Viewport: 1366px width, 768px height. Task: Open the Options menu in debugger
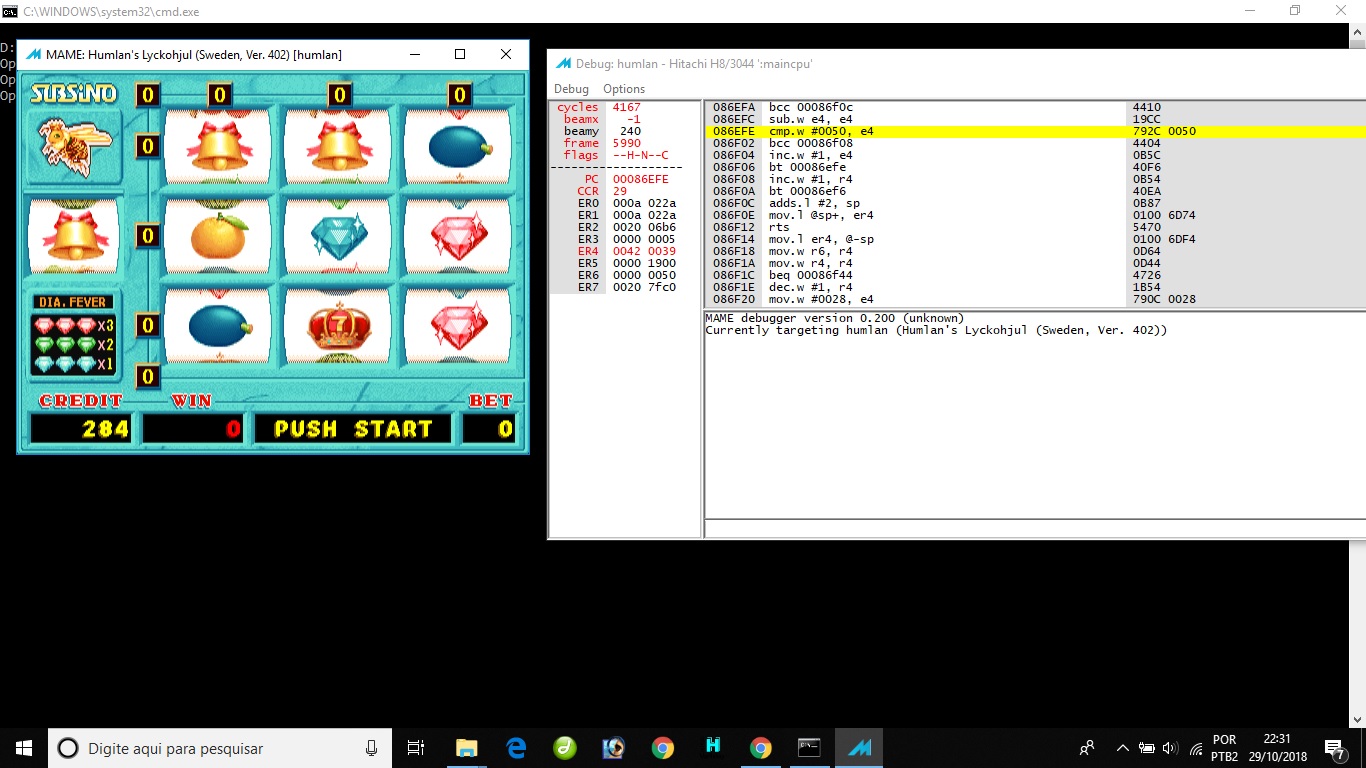click(624, 89)
